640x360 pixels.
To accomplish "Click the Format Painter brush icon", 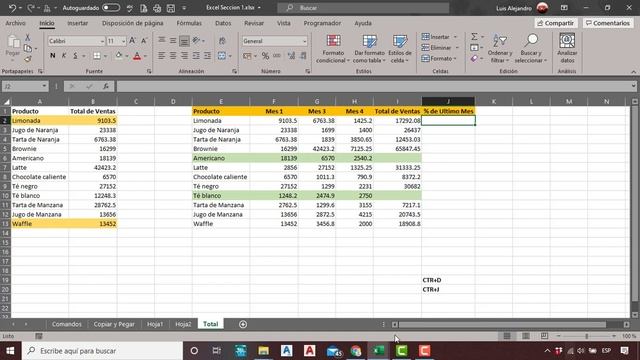I will coord(28,59).
